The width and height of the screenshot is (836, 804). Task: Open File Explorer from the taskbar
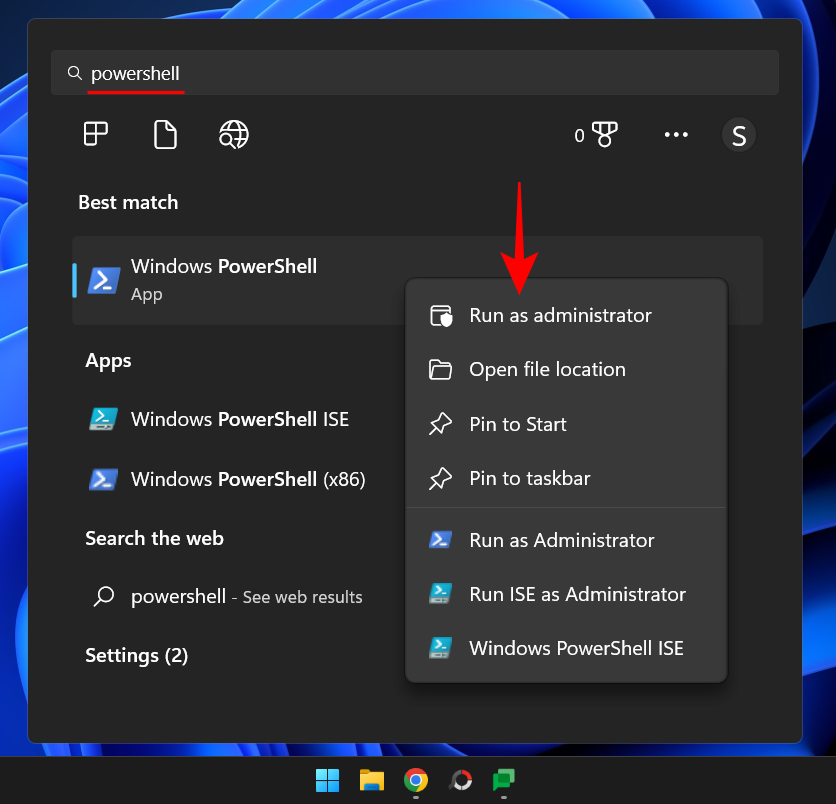click(x=371, y=780)
